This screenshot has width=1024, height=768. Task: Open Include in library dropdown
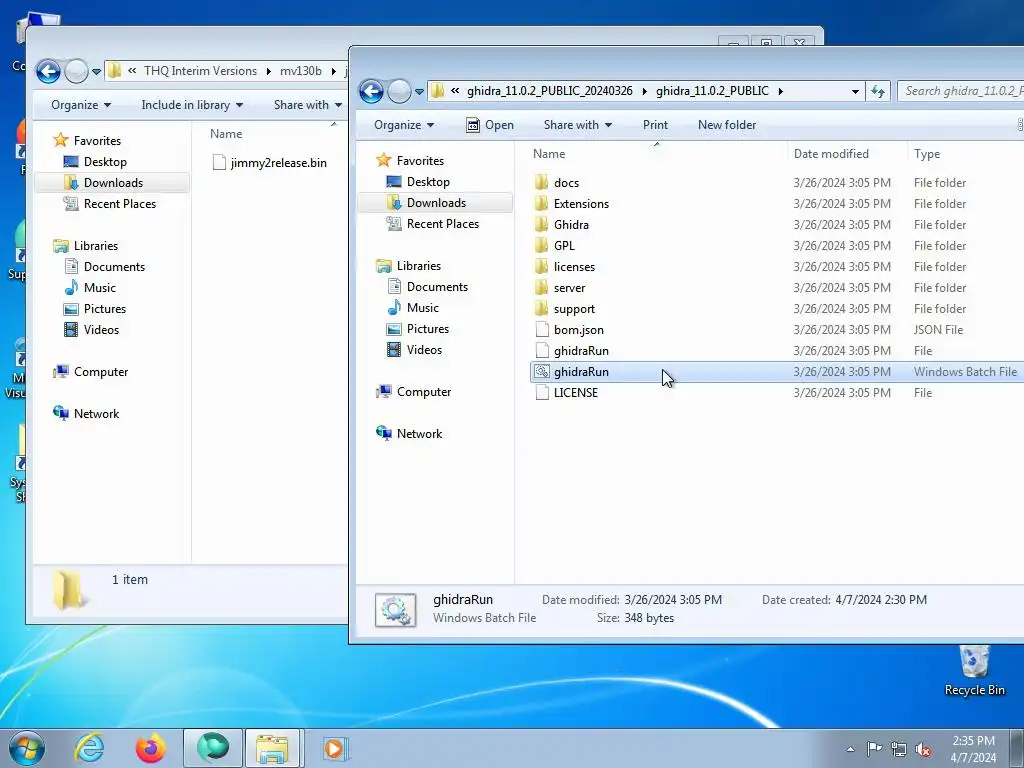(x=192, y=104)
